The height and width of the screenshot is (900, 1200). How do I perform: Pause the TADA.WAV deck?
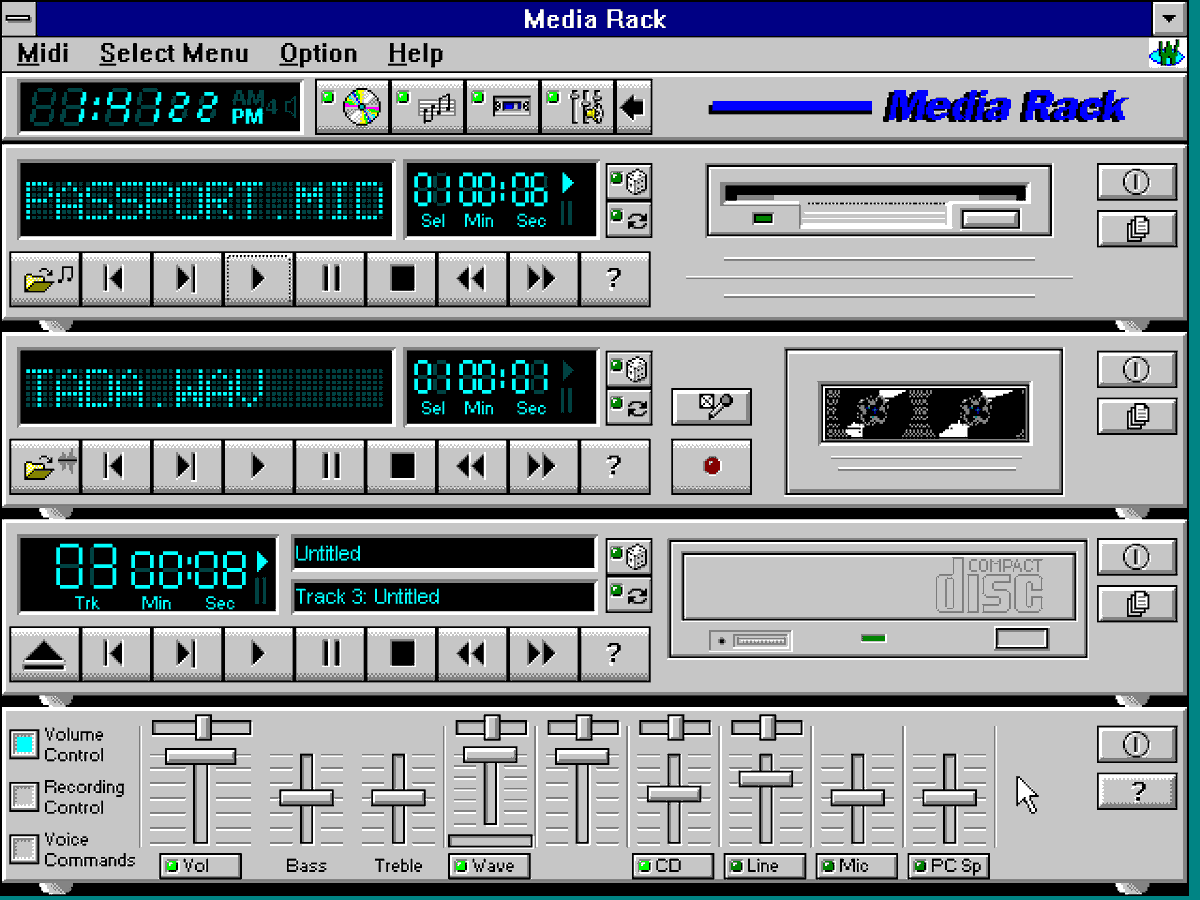[330, 466]
